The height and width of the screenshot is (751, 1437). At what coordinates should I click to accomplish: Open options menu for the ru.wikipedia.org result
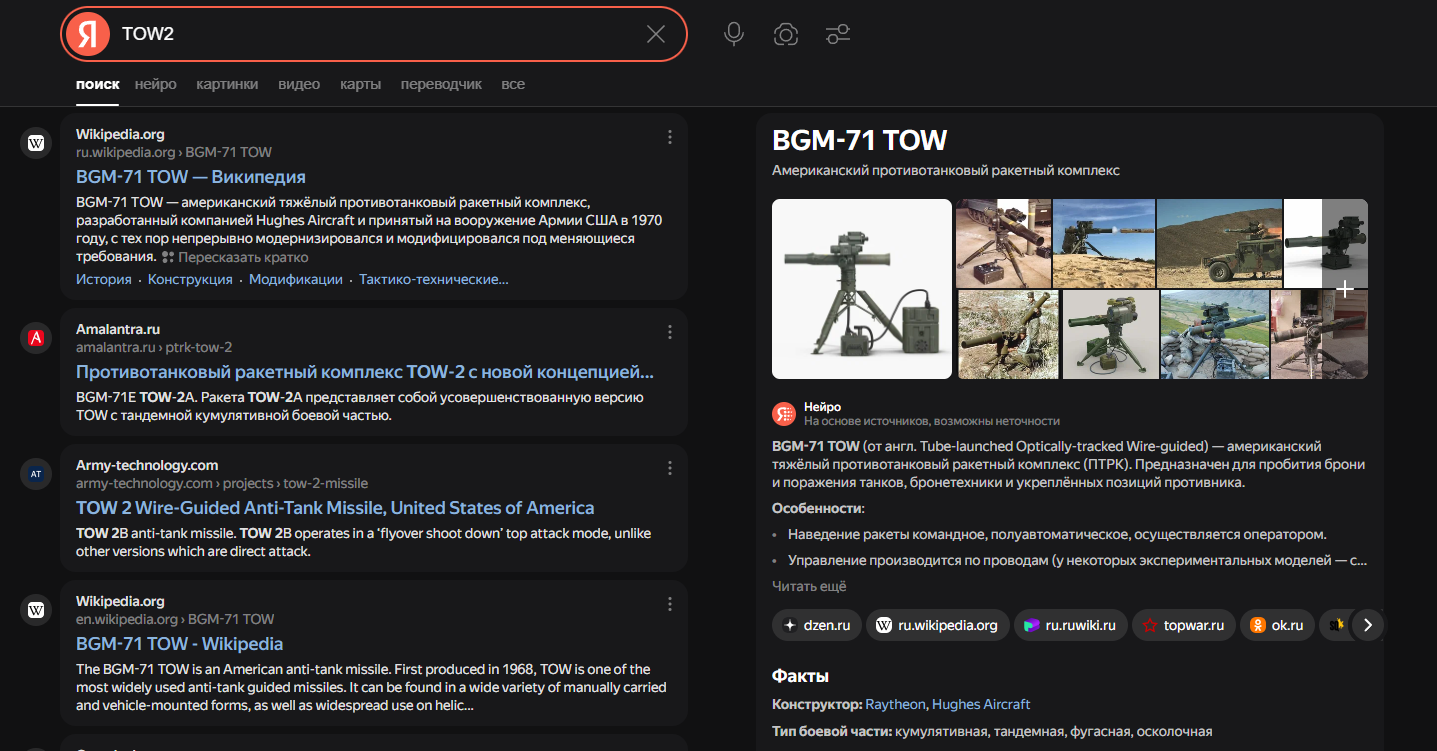pos(670,137)
